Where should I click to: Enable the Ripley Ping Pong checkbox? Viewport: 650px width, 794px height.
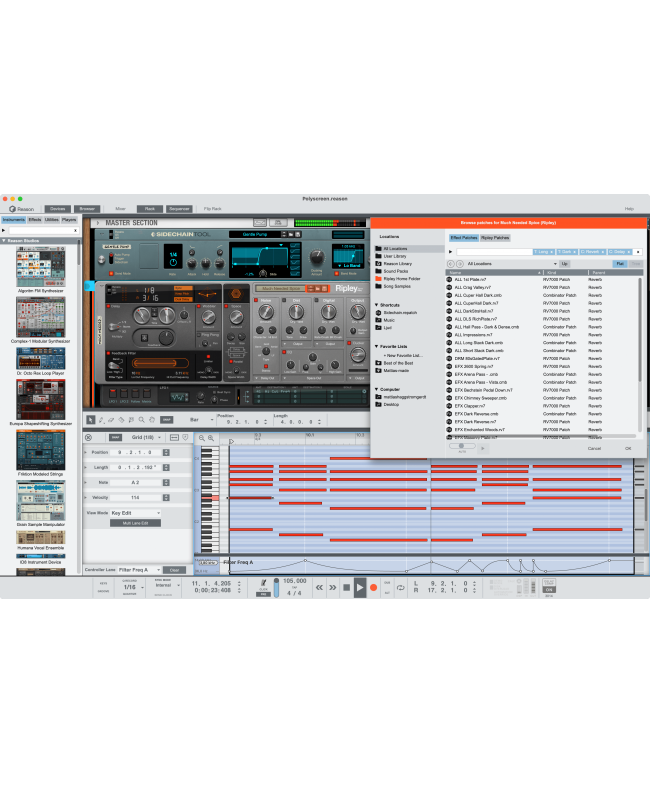[x=198, y=335]
